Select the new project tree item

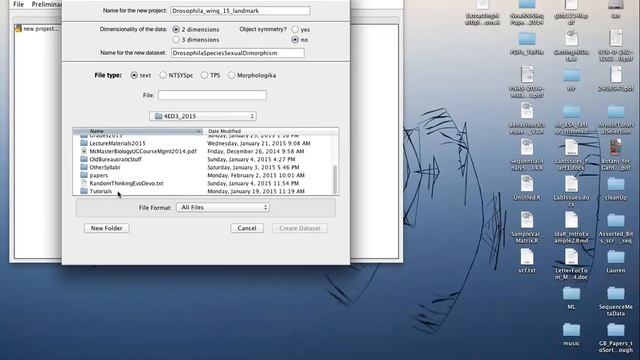coord(37,29)
